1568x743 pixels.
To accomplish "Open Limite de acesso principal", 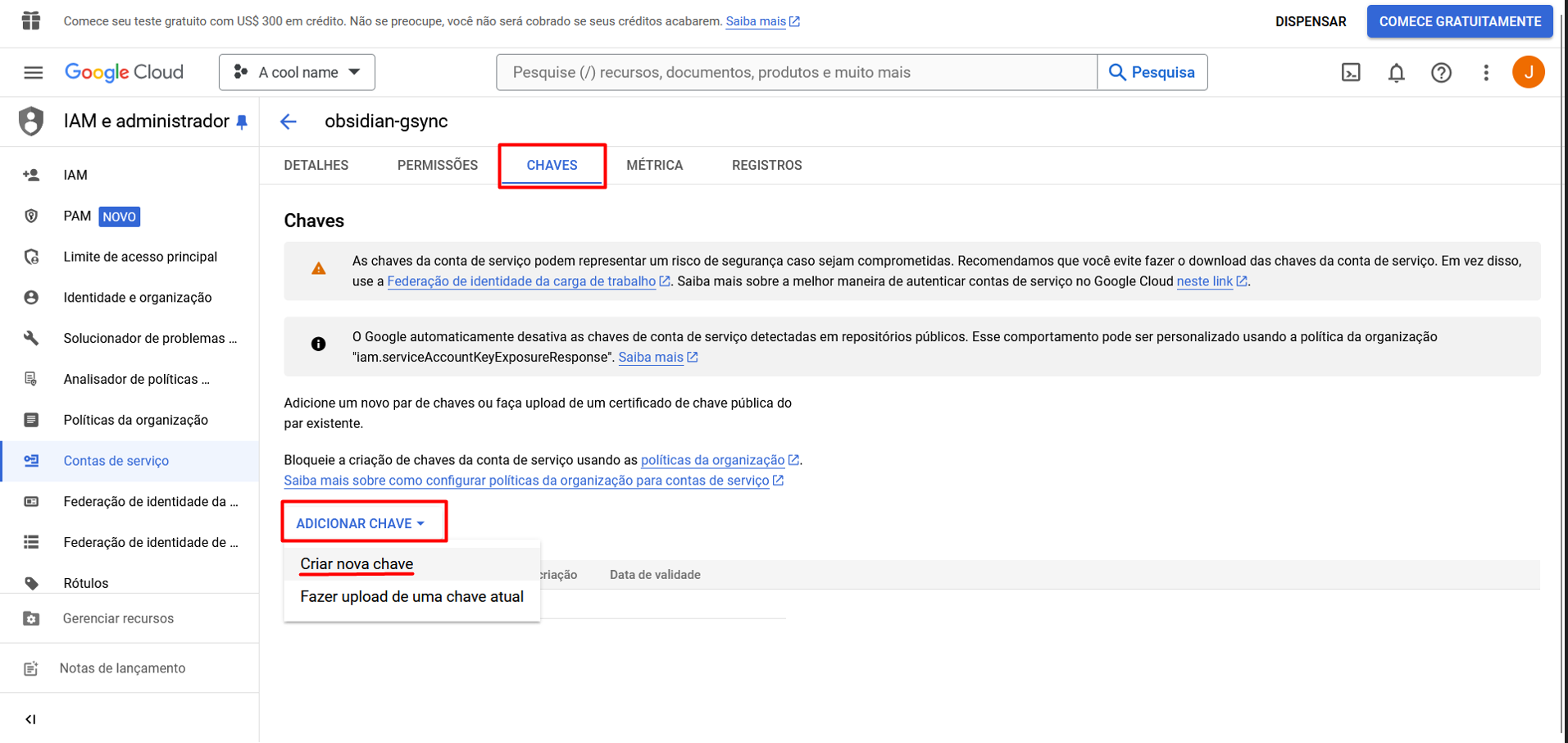I will click(130, 257).
